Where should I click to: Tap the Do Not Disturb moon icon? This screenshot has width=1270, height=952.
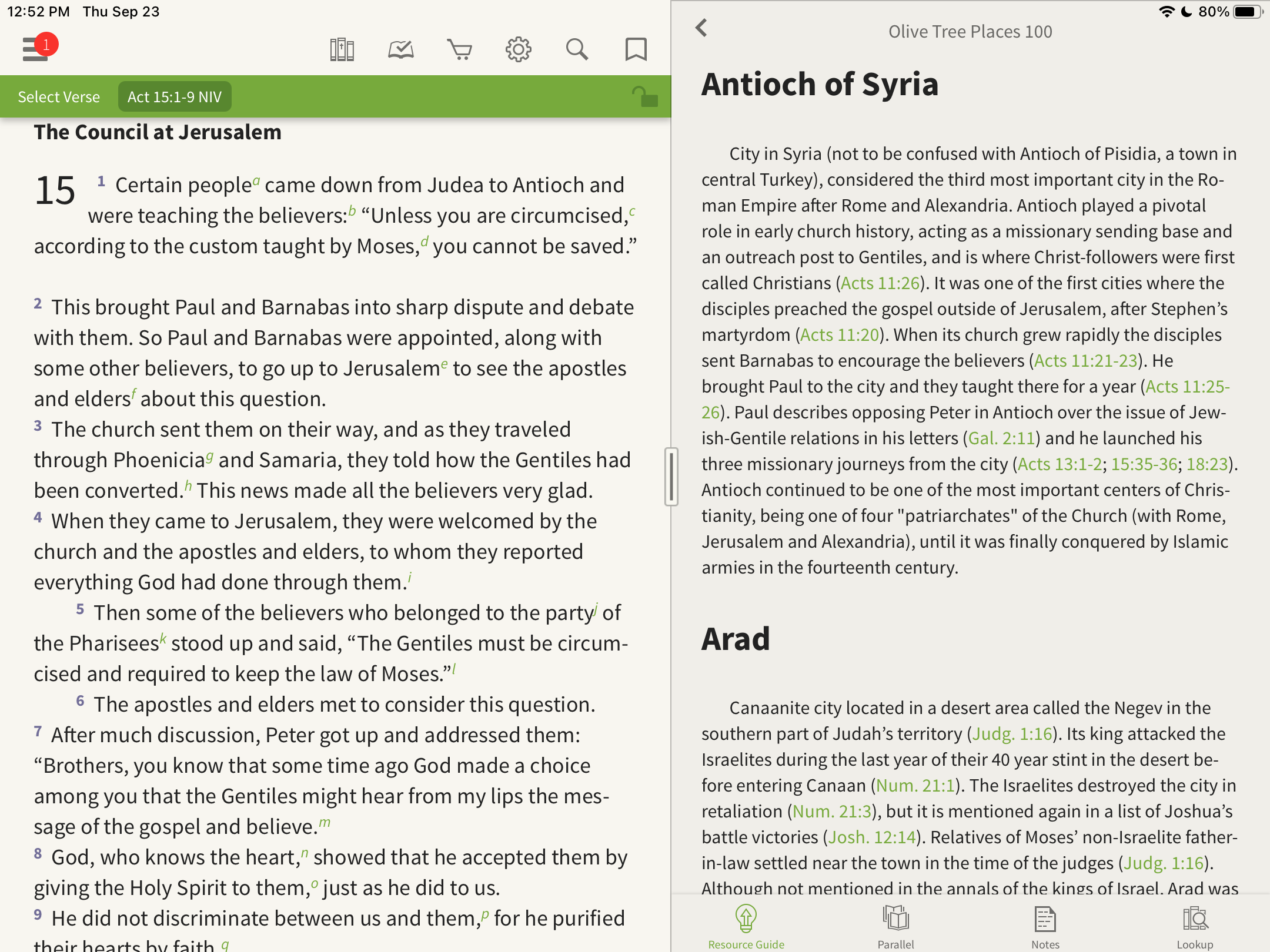1187,12
